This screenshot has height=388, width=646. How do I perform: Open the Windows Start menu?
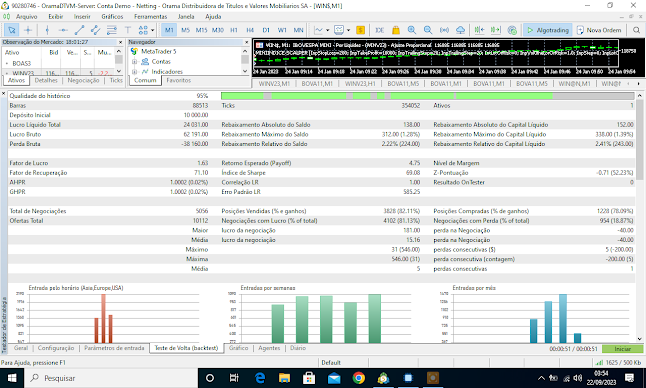[x=12, y=378]
